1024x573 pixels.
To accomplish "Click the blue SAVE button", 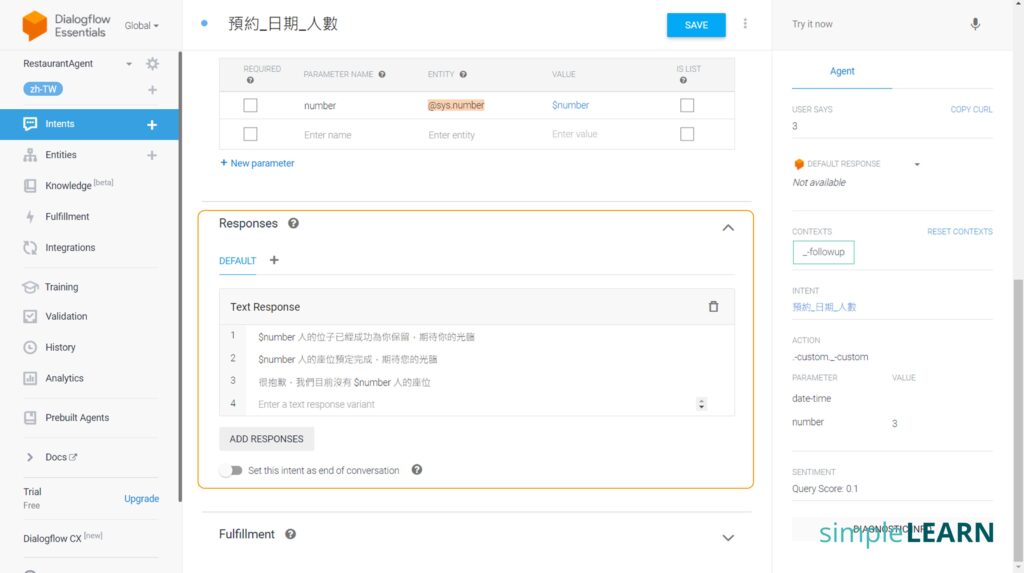I will pos(696,25).
